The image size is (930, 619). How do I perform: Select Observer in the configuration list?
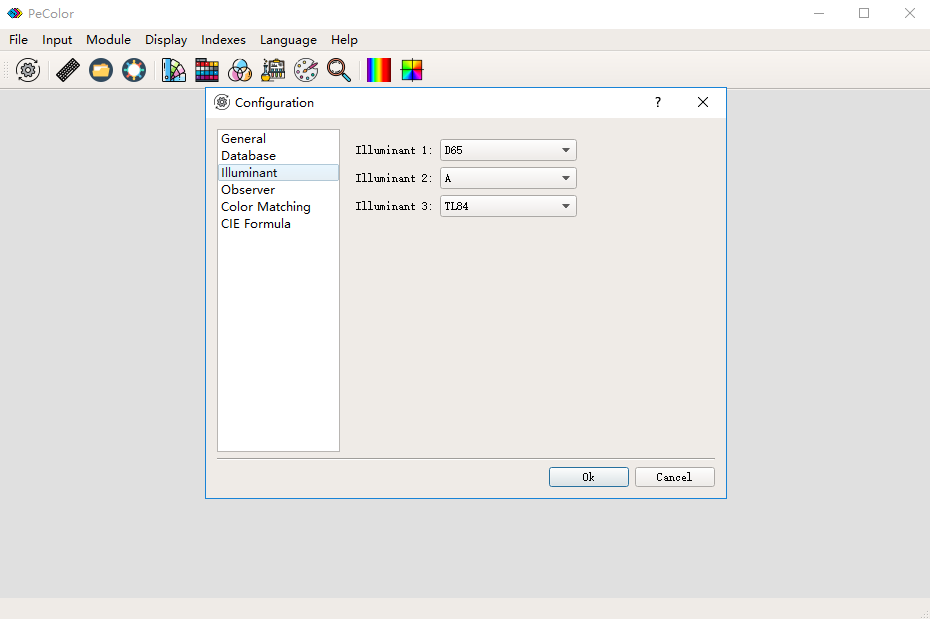(278, 190)
